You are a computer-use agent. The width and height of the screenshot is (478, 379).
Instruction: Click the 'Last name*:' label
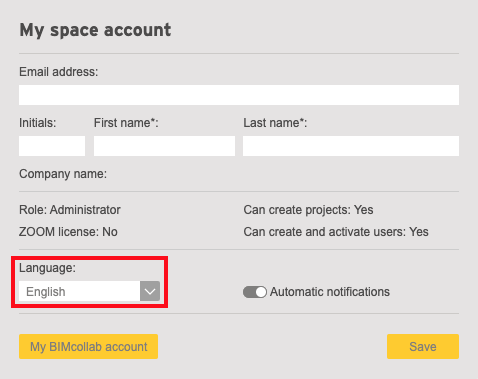tap(275, 123)
